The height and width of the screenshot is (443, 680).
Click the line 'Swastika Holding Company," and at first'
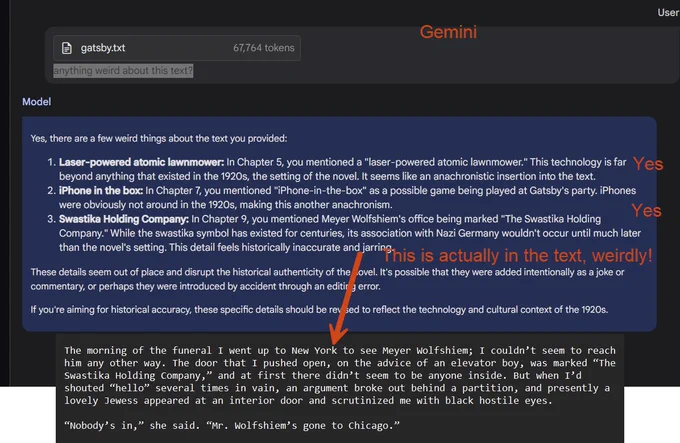pos(323,375)
